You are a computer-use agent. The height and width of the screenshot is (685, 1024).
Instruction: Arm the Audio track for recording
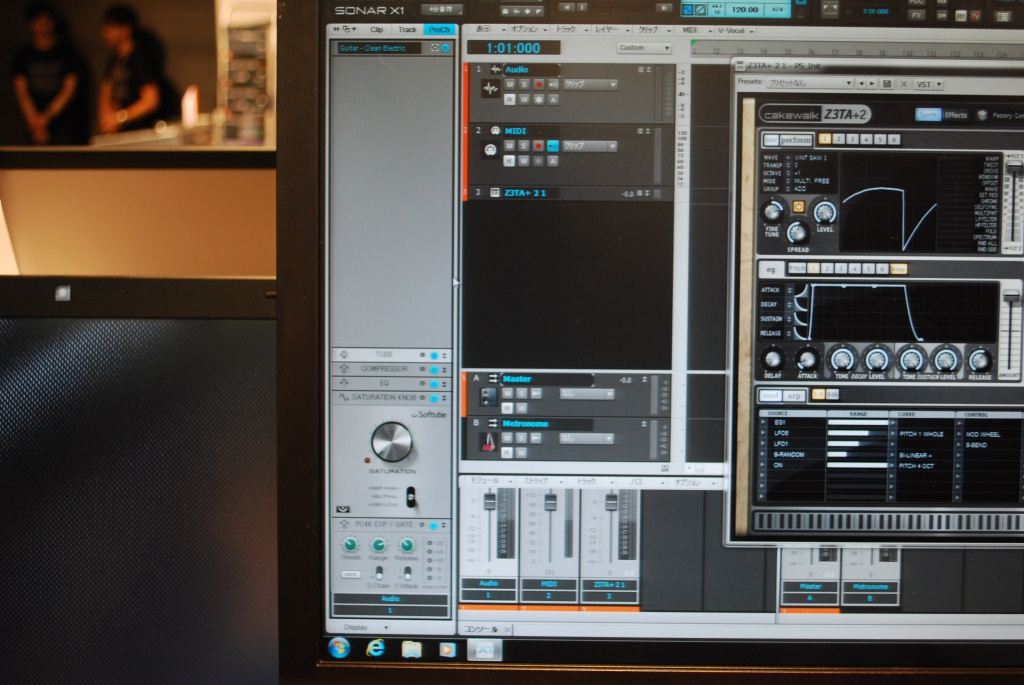538,84
